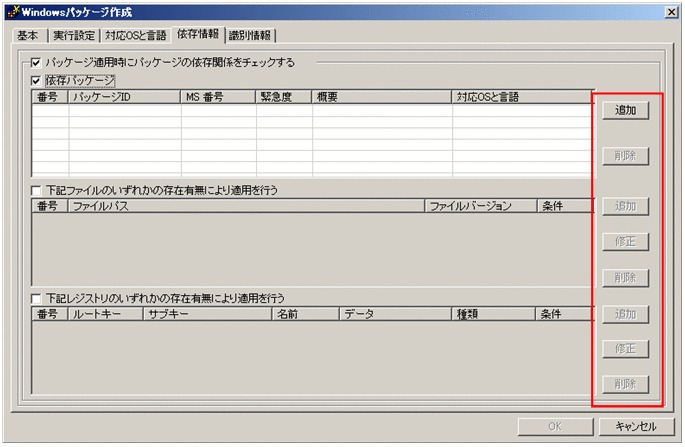
Task: Click the キャンセル button
Action: tap(637, 426)
